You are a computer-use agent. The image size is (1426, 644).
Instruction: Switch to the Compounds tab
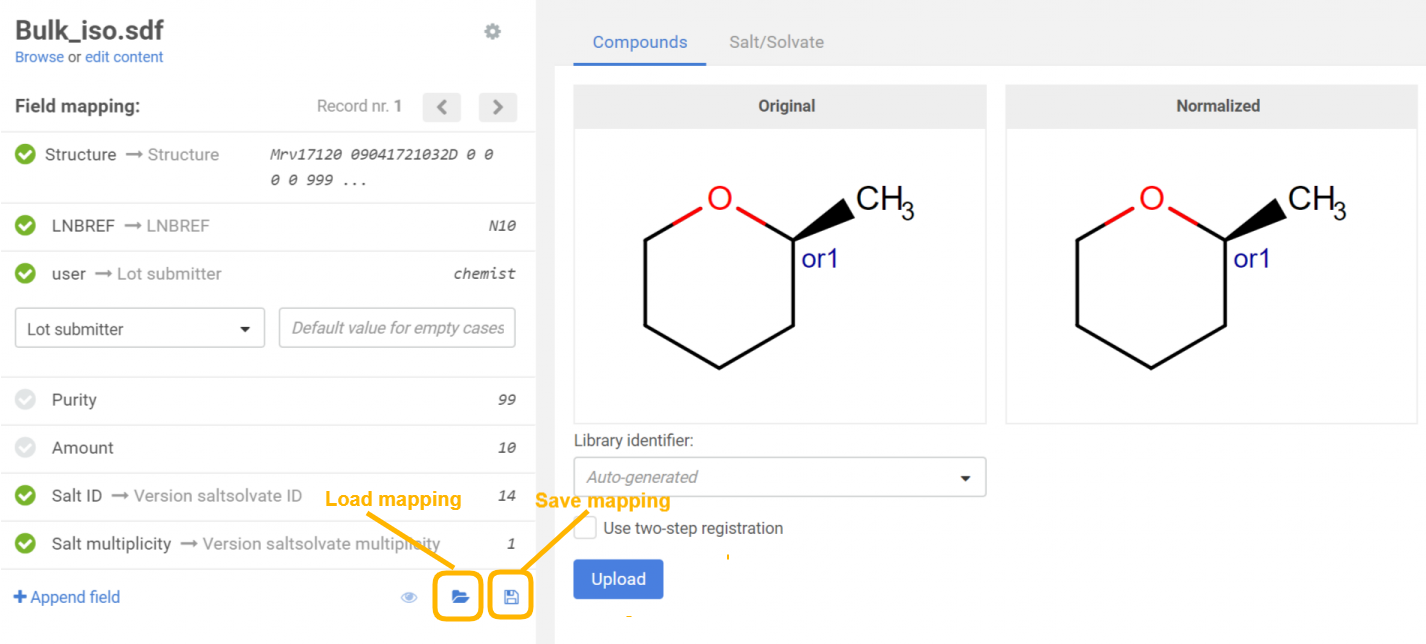[640, 42]
